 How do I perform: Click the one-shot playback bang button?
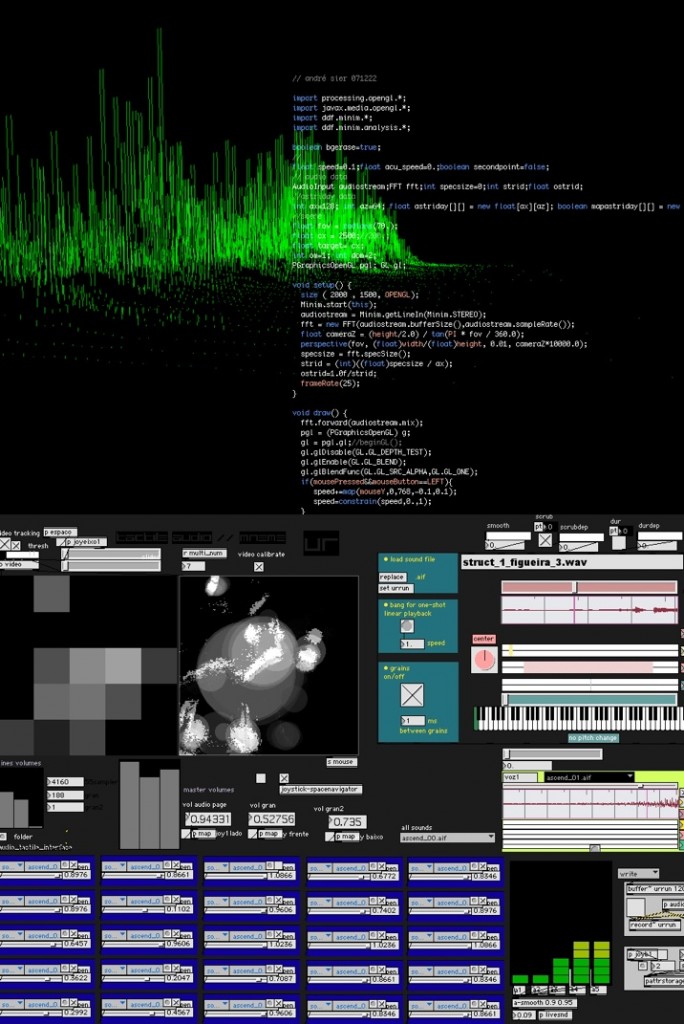tap(407, 626)
